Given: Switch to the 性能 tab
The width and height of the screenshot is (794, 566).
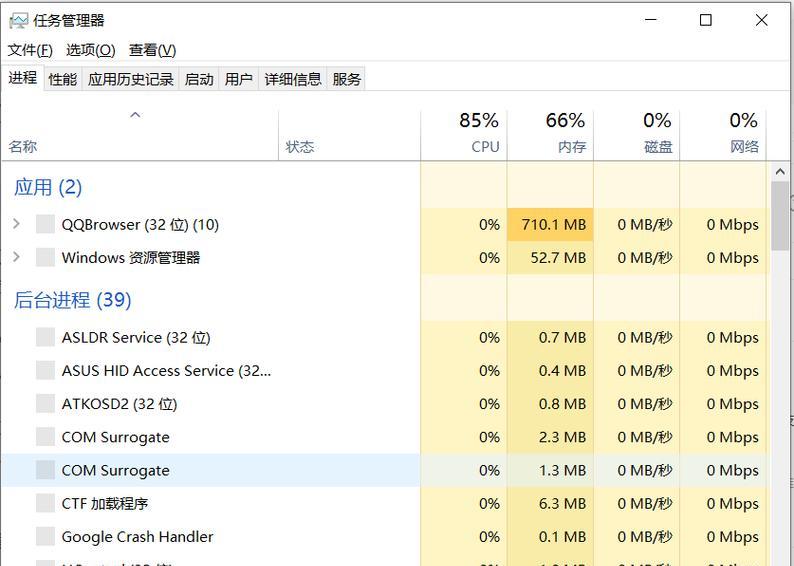Looking at the screenshot, I should point(62,79).
